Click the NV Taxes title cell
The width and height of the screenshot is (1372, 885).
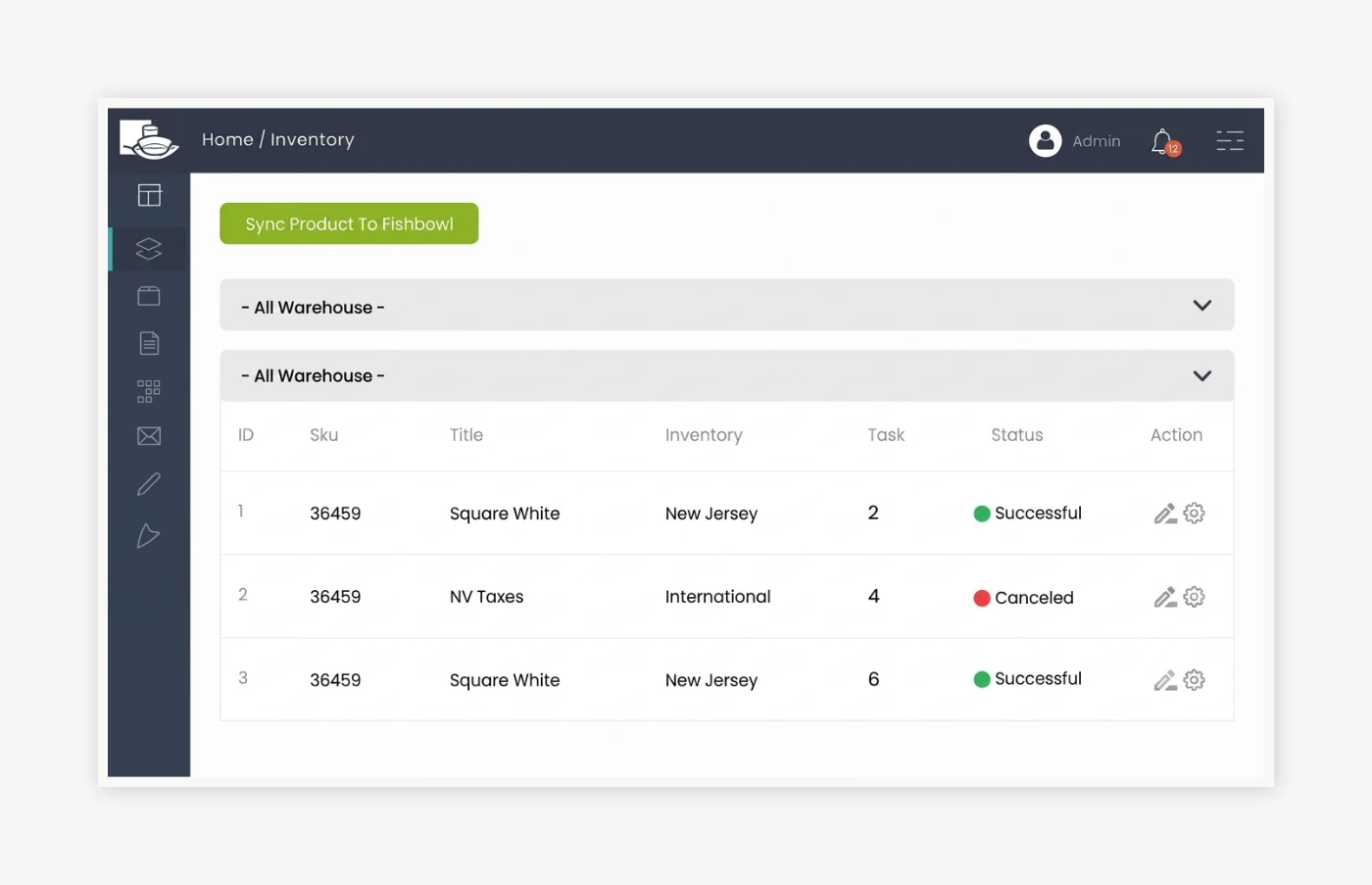487,596
